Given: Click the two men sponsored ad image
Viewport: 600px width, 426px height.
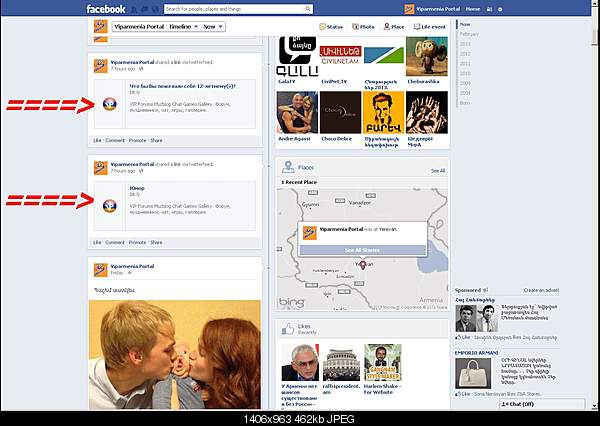Looking at the screenshot, I should [476, 318].
